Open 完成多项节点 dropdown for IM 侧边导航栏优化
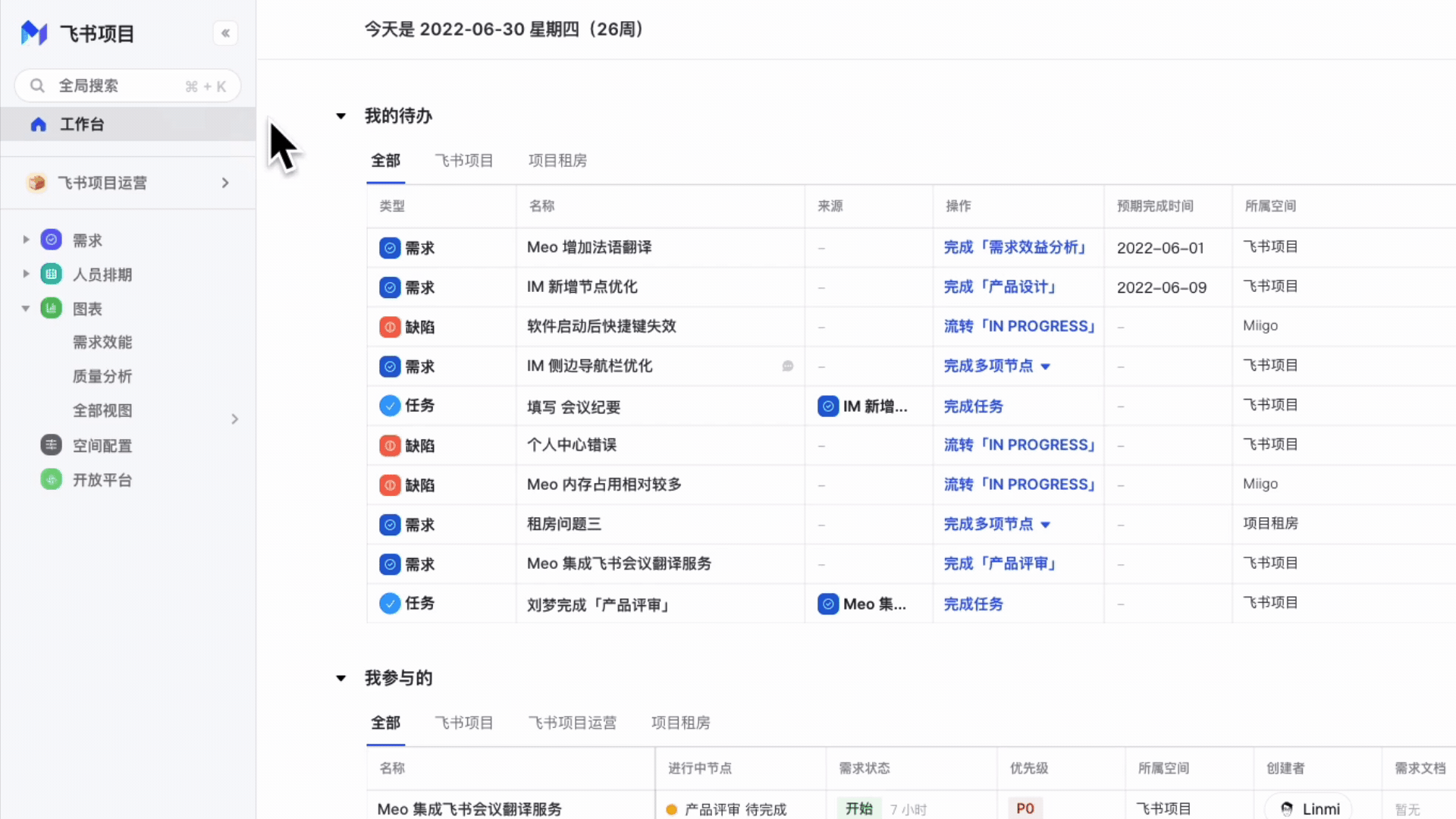Viewport: 1456px width, 819px height. pyautogui.click(x=1046, y=366)
